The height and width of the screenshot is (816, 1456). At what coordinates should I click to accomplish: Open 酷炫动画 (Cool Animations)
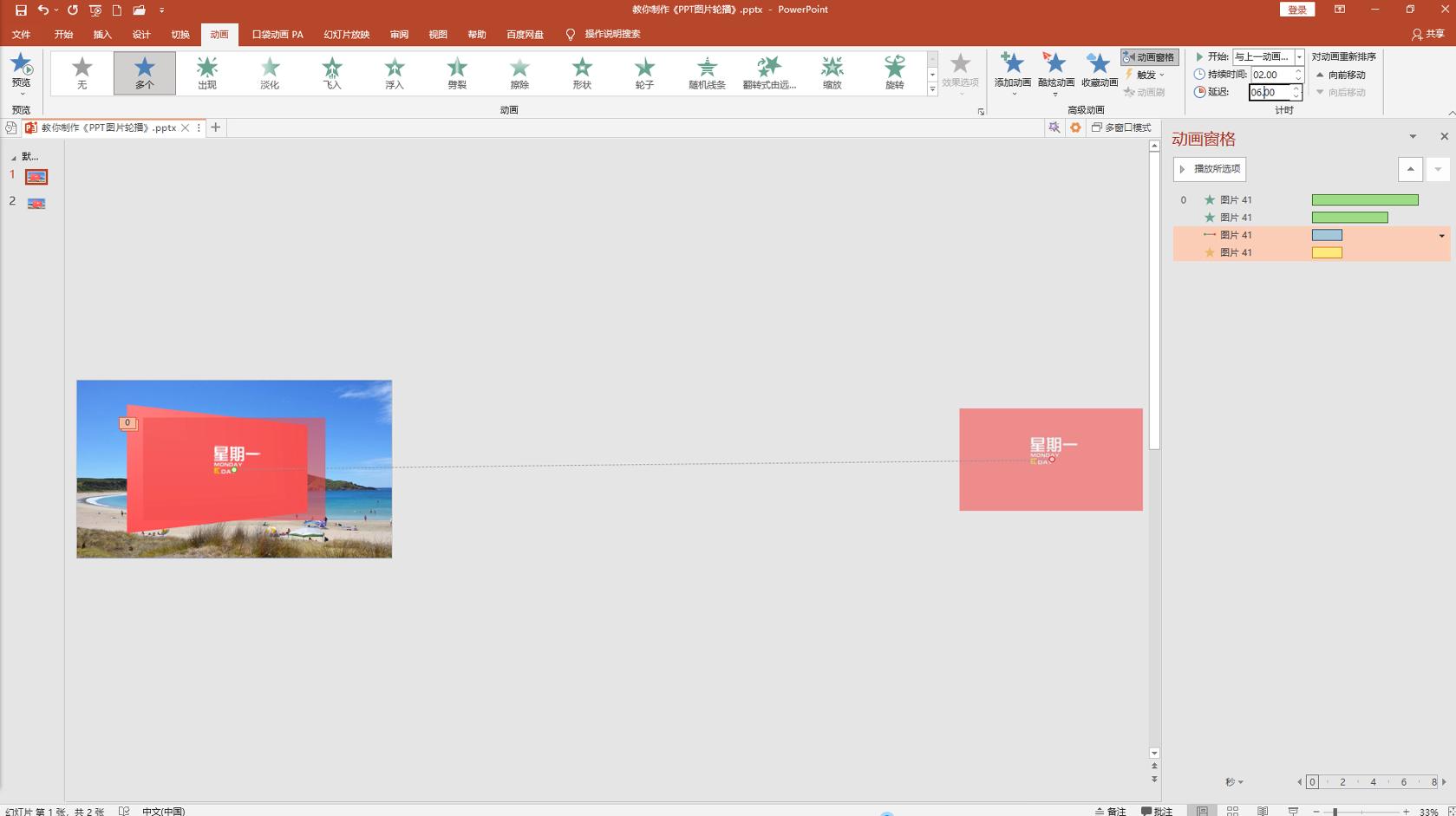[1055, 73]
